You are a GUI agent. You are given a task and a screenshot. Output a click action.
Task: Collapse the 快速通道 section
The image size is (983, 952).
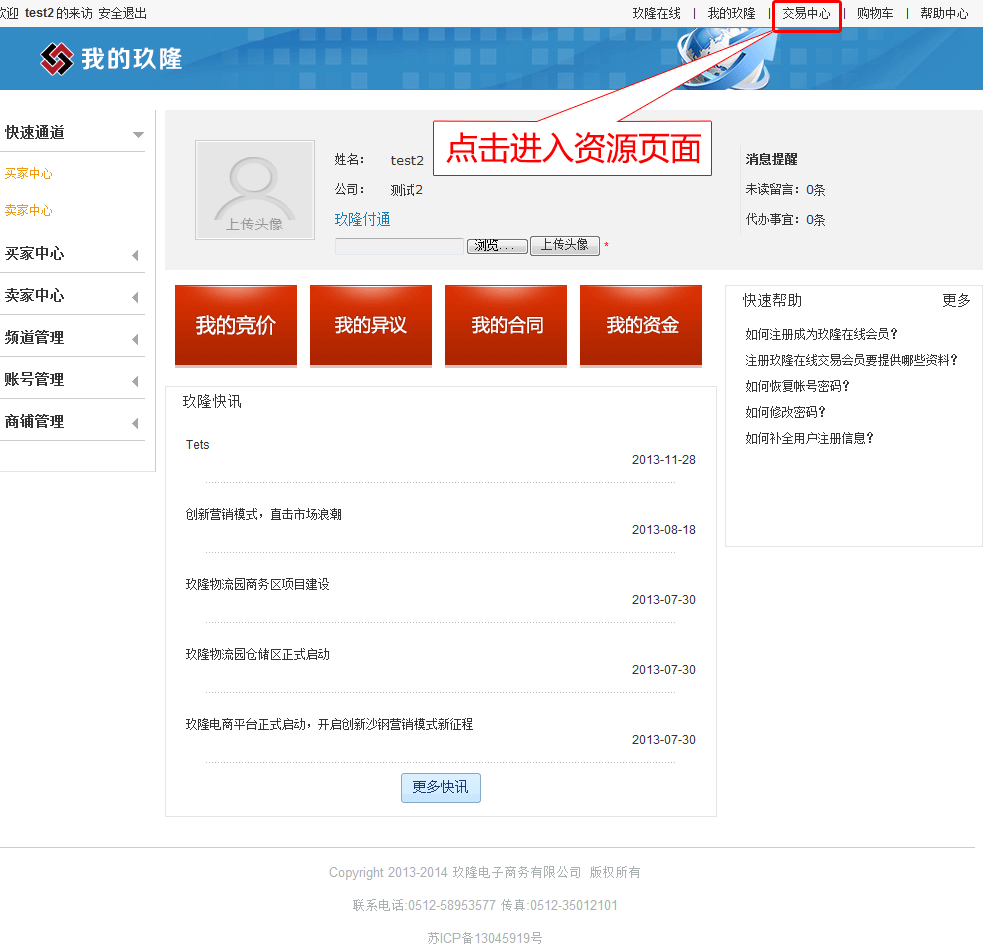tap(137, 134)
